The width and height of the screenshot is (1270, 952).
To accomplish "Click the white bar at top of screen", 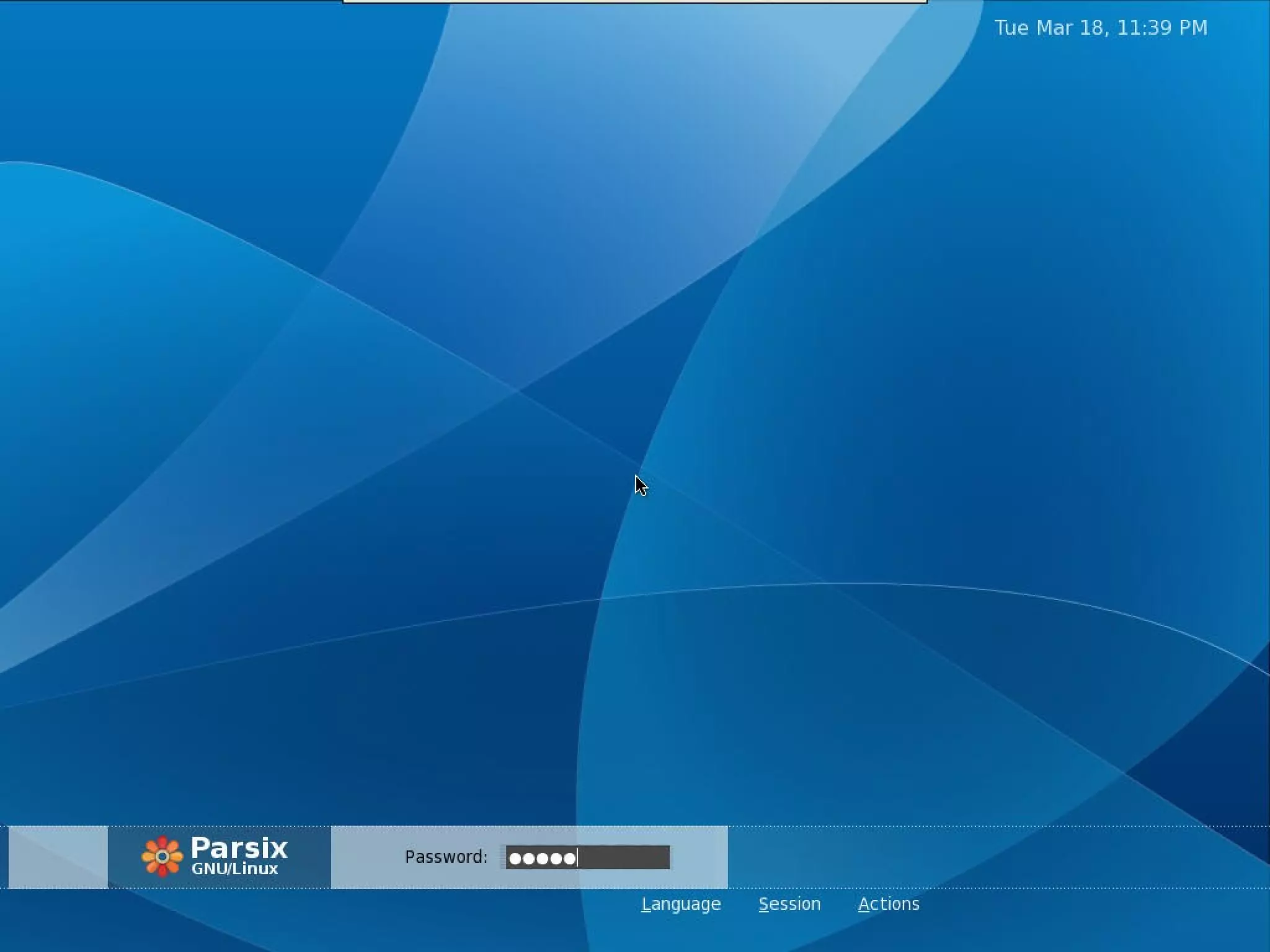I will [634, 1].
